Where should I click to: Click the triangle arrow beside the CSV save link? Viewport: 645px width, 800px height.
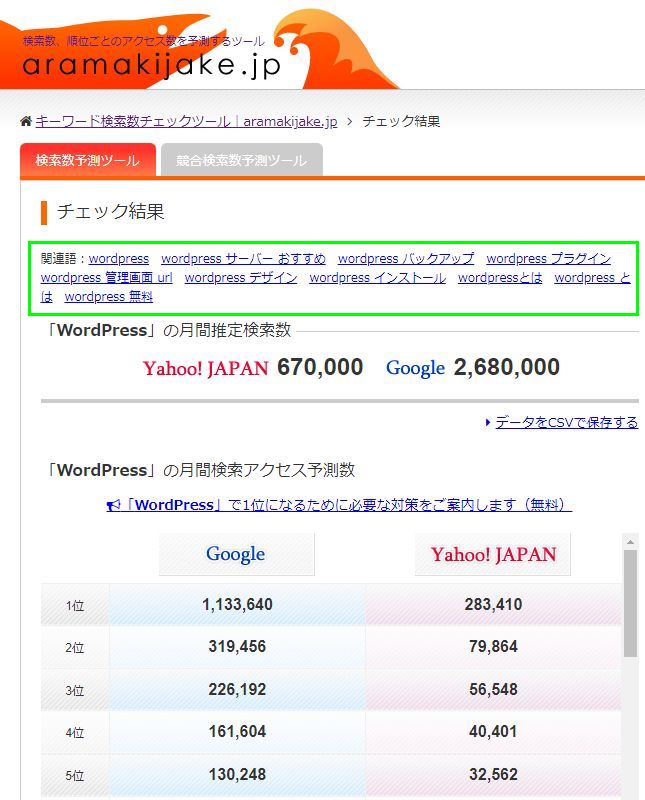(x=488, y=422)
